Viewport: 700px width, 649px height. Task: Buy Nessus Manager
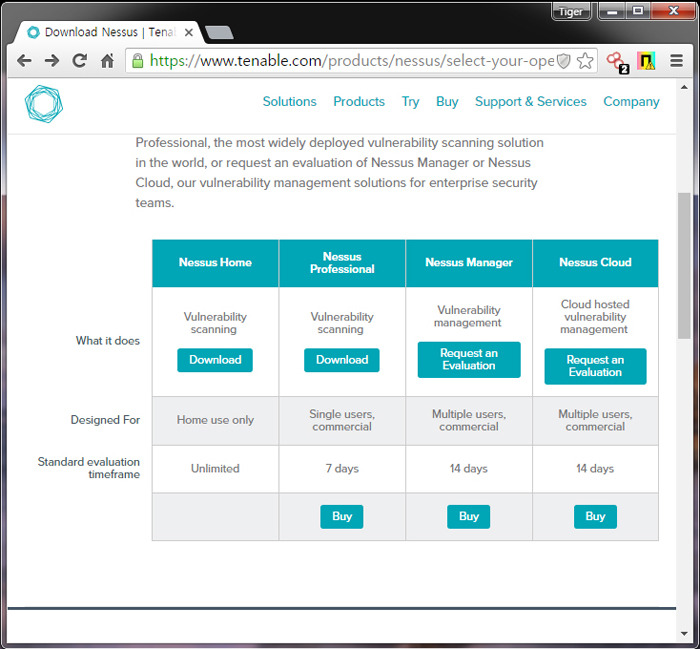pyautogui.click(x=469, y=516)
